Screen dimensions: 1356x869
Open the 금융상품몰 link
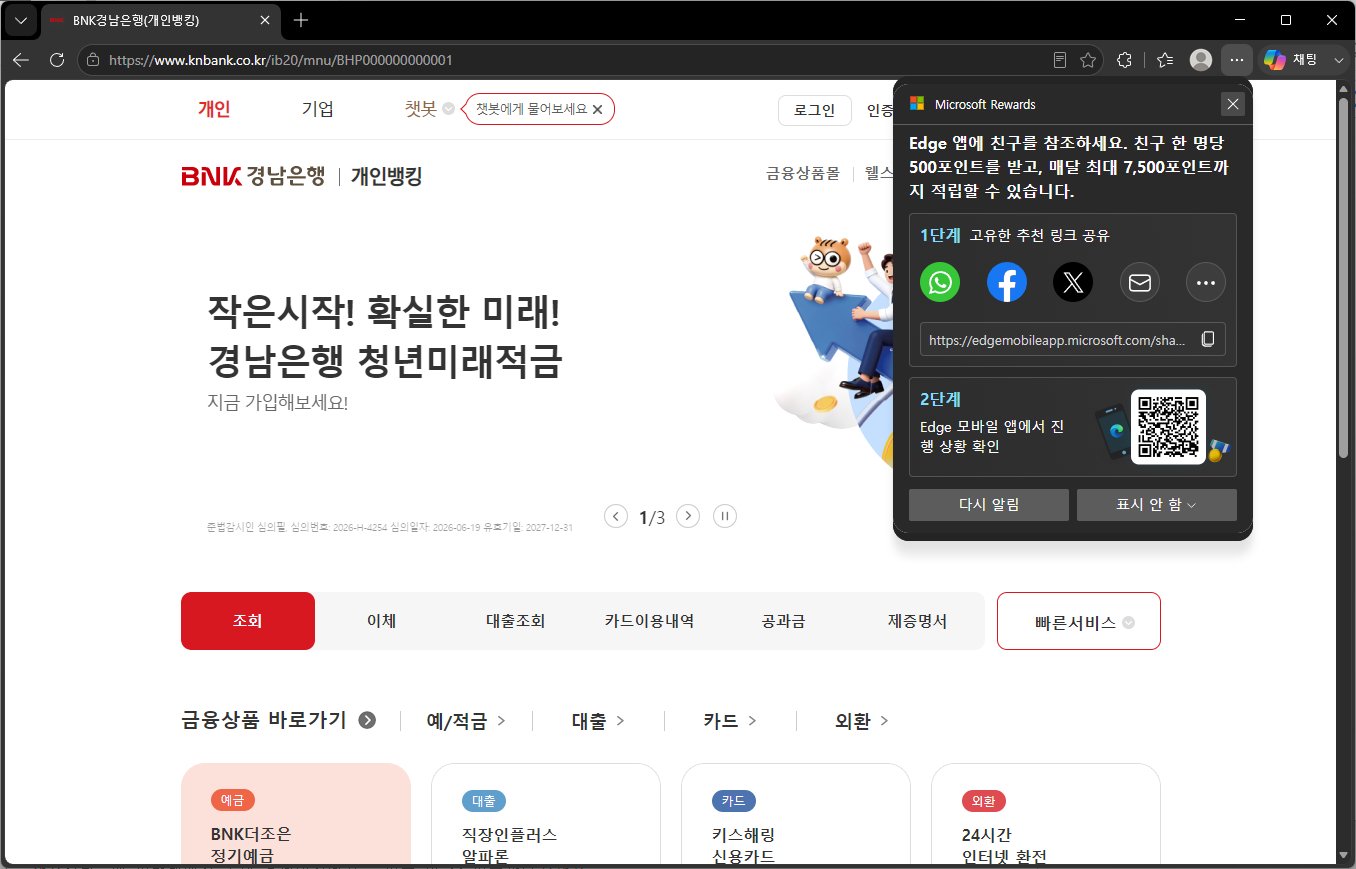coord(803,173)
